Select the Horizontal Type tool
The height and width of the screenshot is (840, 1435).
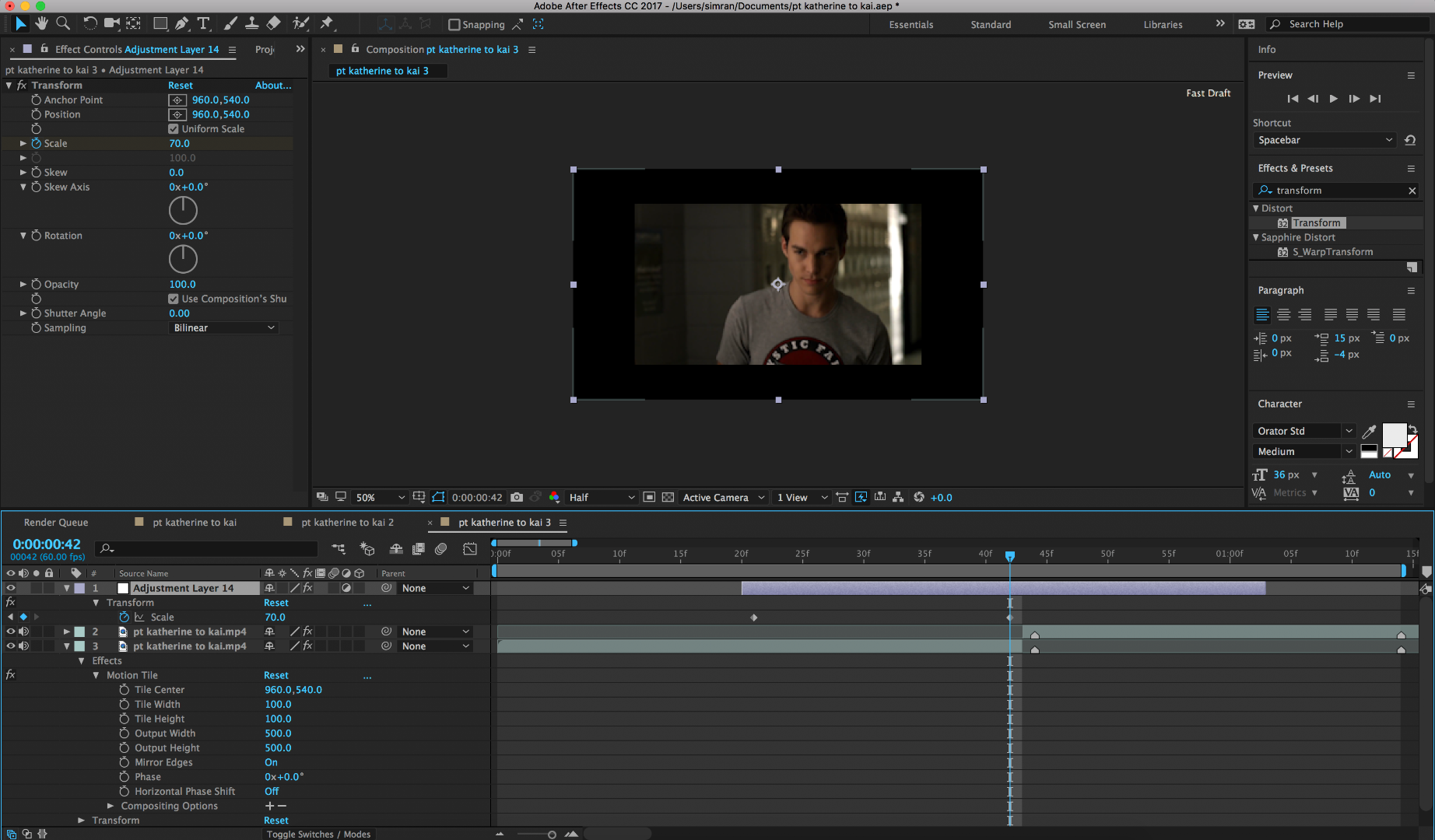pyautogui.click(x=203, y=24)
